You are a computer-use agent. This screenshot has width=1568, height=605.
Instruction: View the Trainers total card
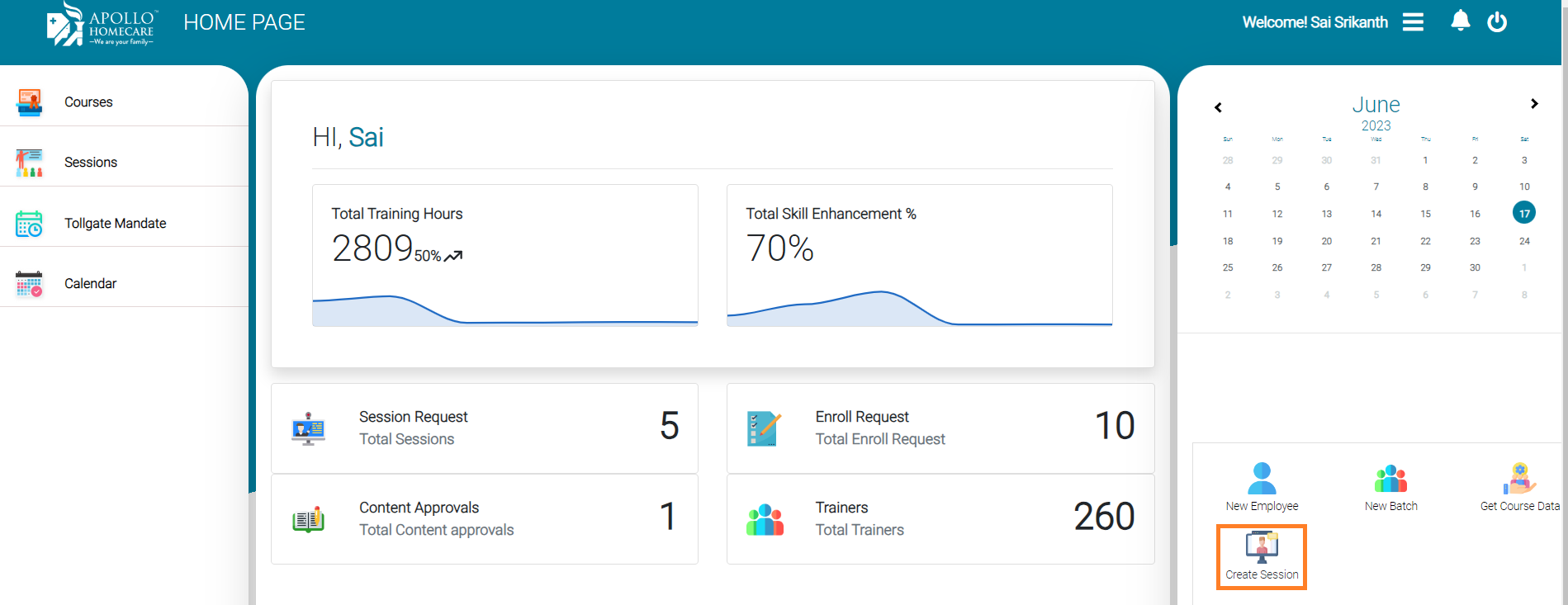point(940,519)
